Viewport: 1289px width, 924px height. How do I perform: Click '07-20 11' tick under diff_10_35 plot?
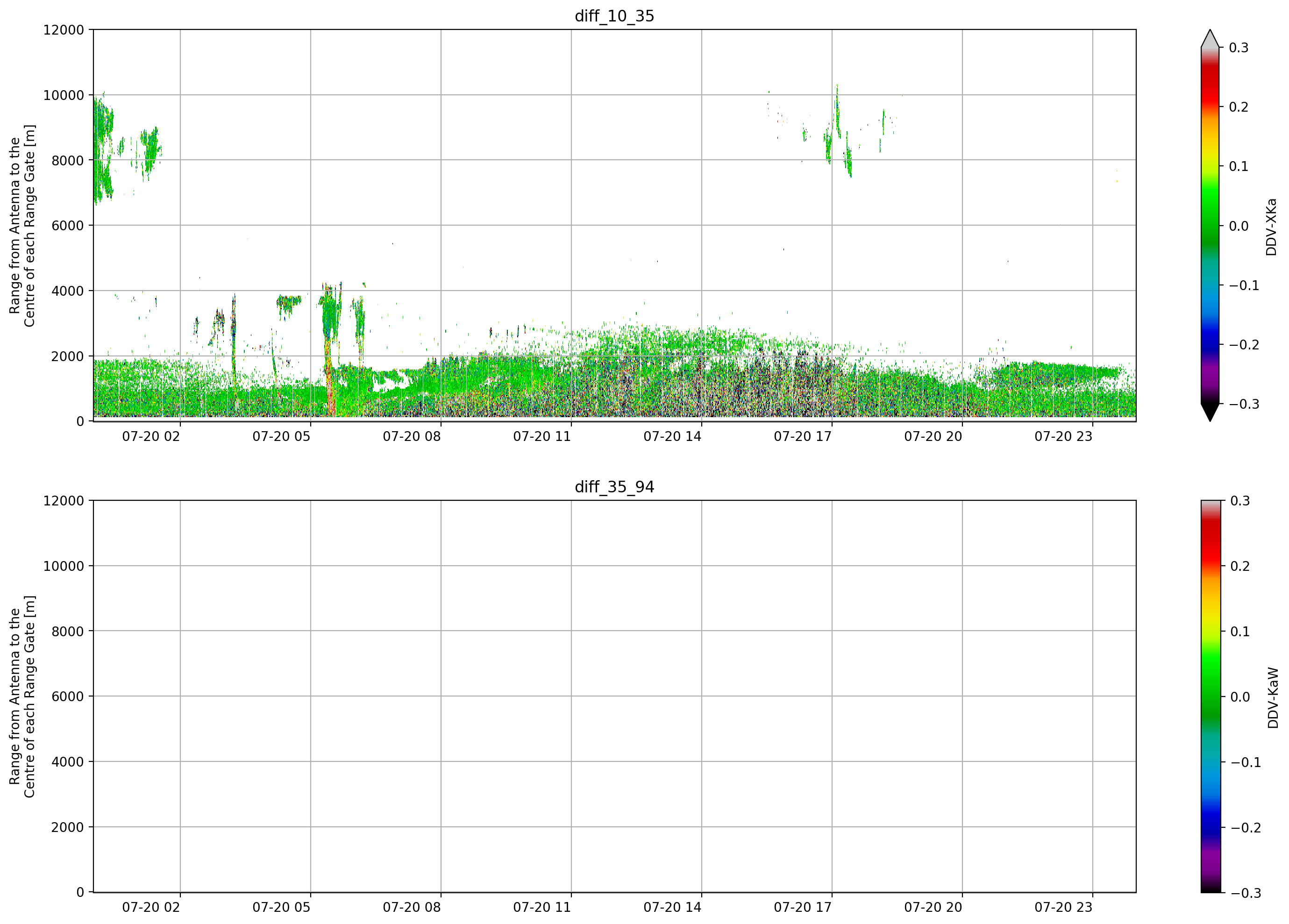pyautogui.click(x=542, y=436)
